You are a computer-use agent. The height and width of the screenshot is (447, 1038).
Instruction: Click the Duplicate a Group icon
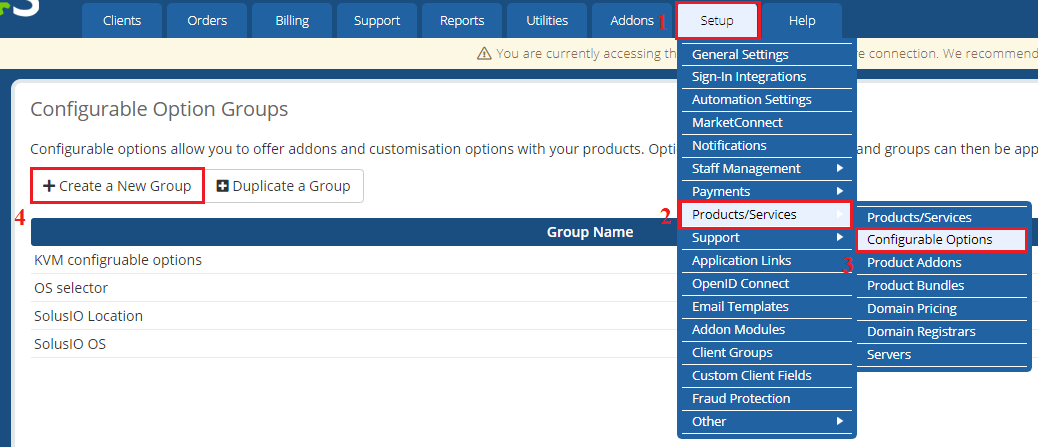(222, 186)
